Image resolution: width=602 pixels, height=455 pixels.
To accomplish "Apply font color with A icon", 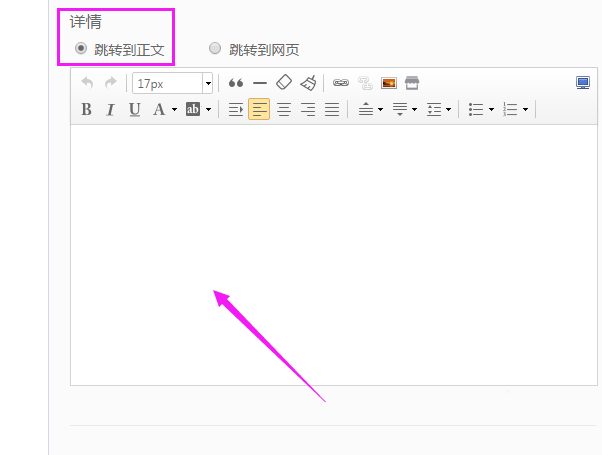I will coord(159,110).
